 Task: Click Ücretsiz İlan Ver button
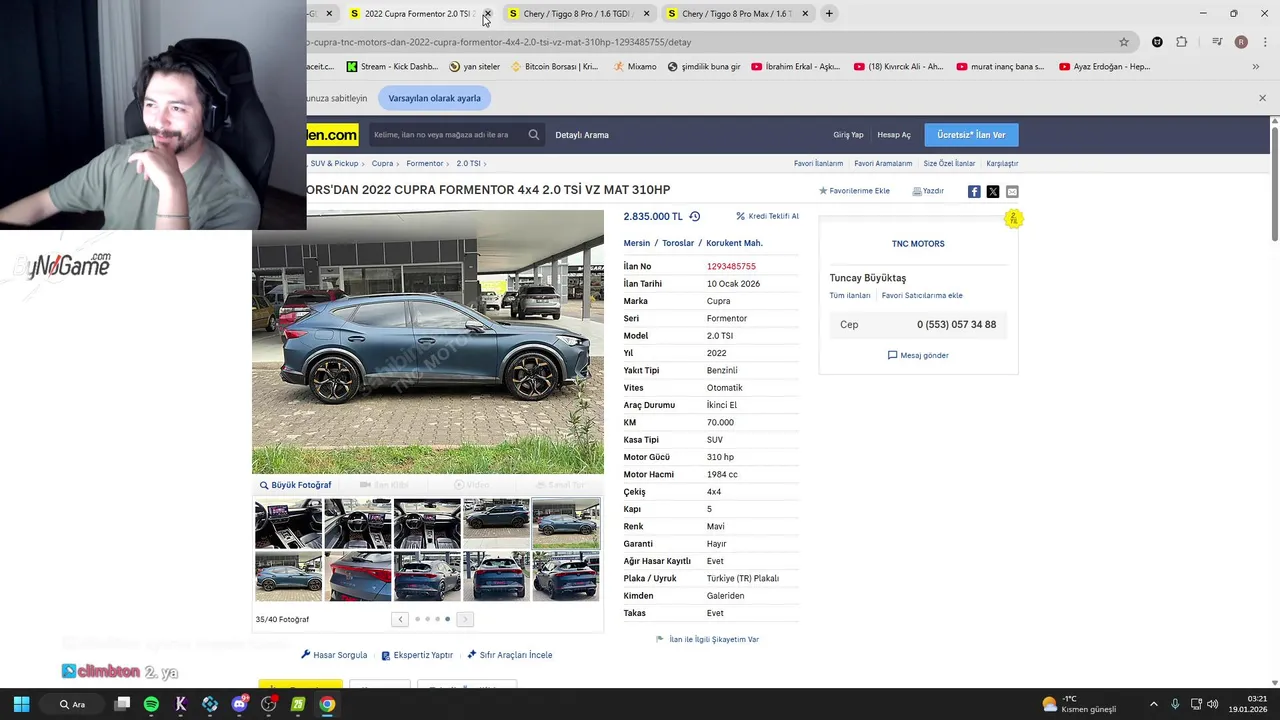coord(971,135)
